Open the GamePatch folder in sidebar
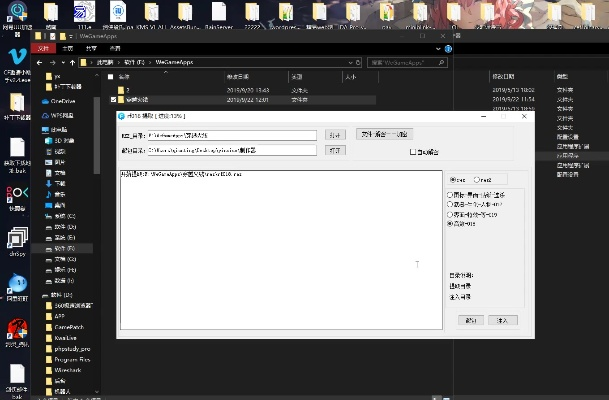609x400 pixels. (69, 326)
